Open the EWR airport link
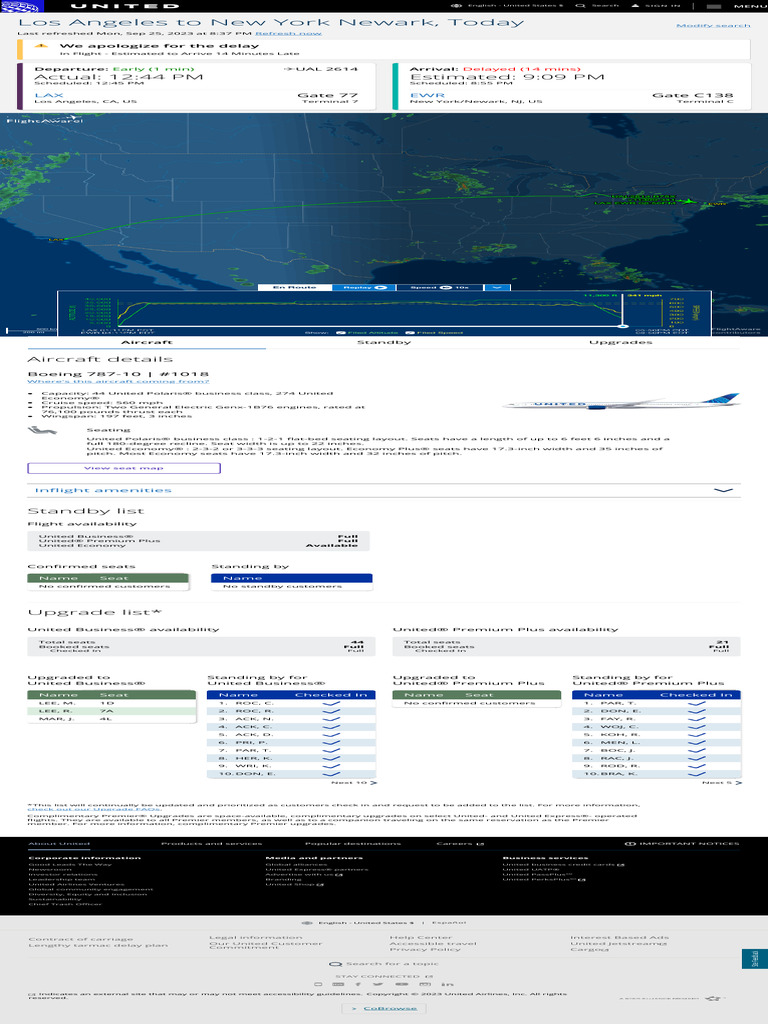 [427, 95]
